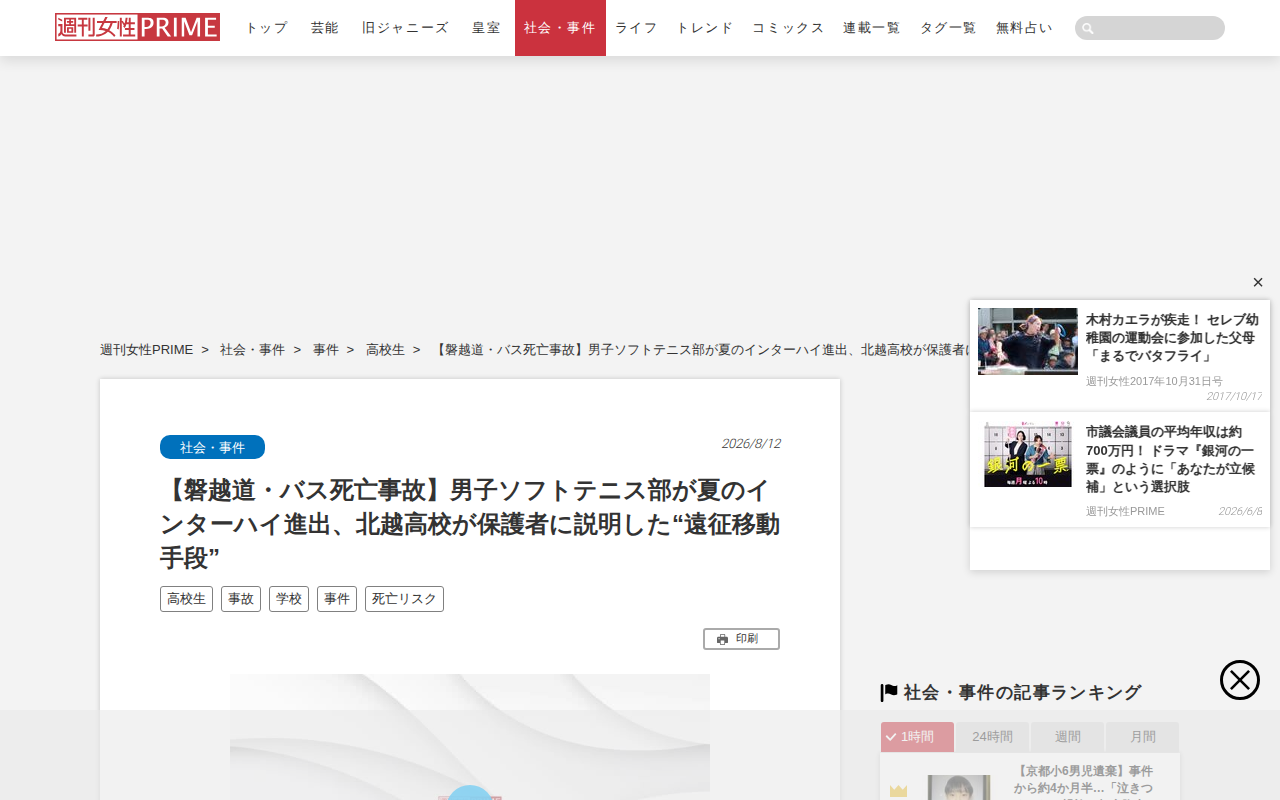Close the recommended articles popup
Screen dimensions: 1280x800
tap(1258, 282)
